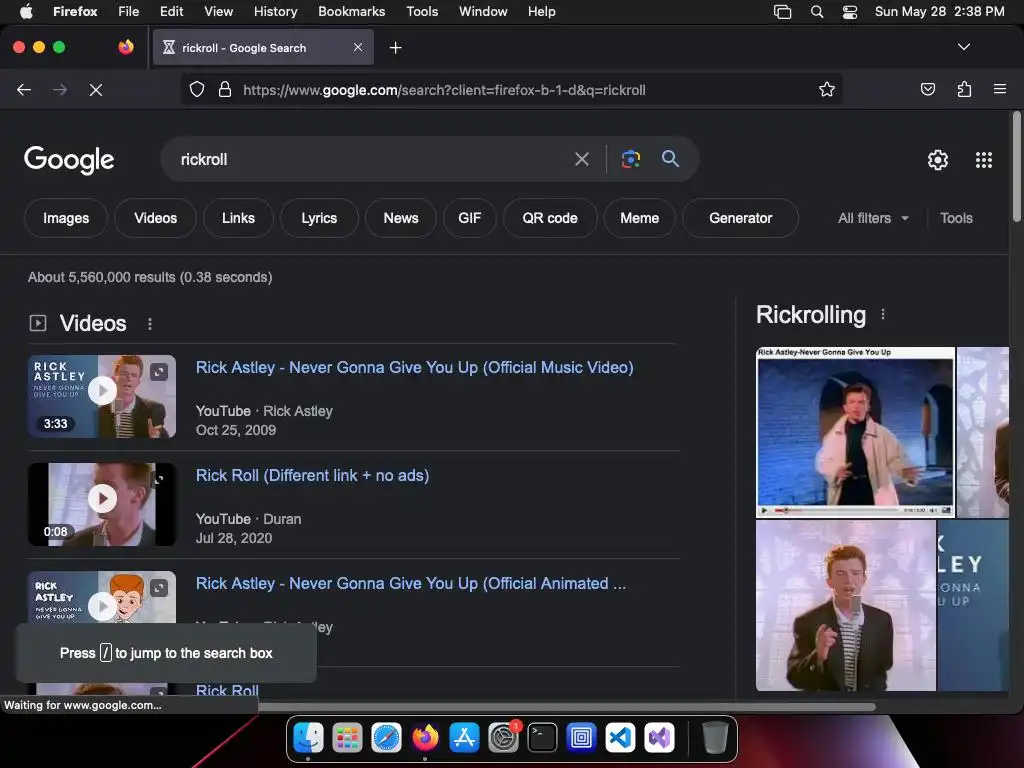This screenshot has width=1024, height=768.
Task: Open Visual Studio Code from dock
Action: (x=620, y=738)
